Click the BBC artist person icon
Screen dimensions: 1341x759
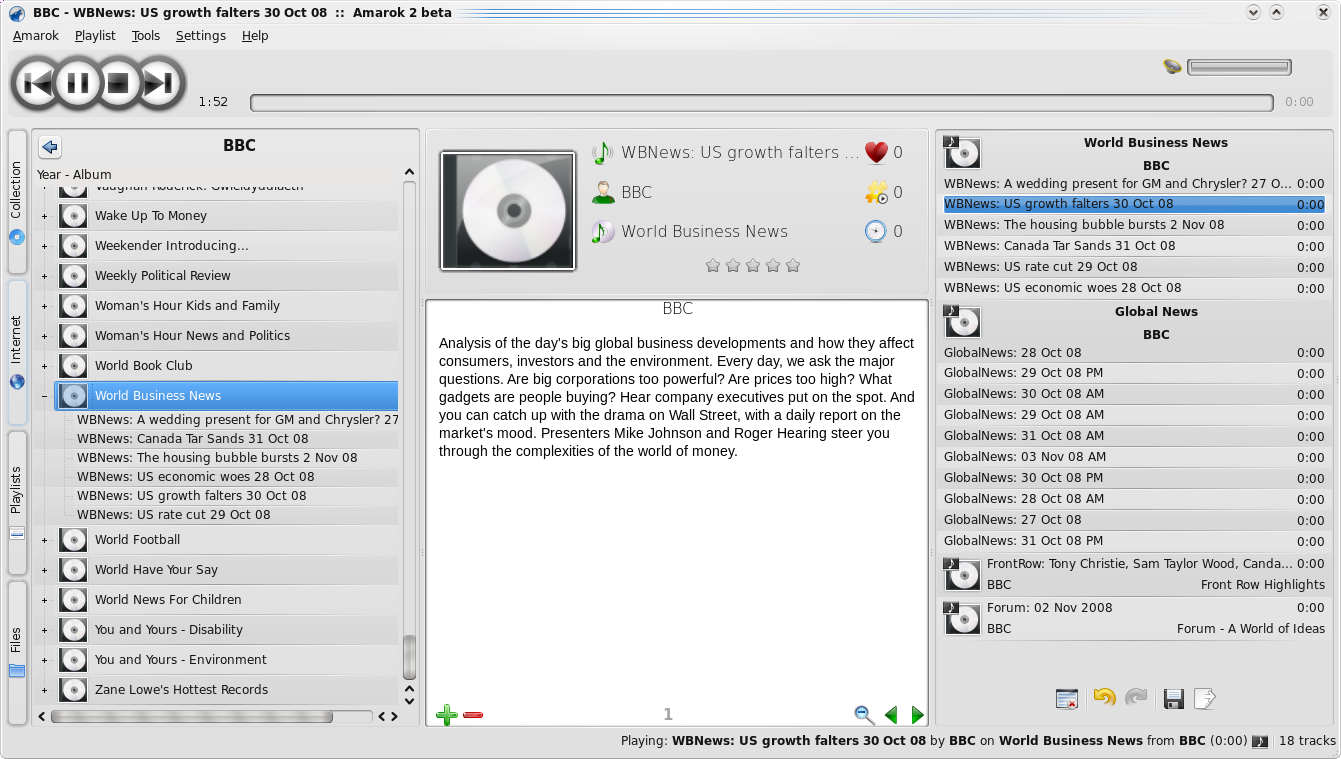point(602,192)
